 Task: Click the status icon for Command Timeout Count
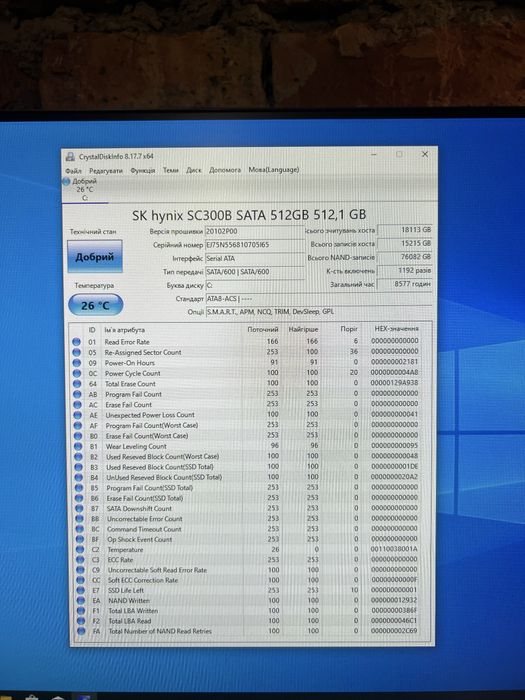coord(80,529)
